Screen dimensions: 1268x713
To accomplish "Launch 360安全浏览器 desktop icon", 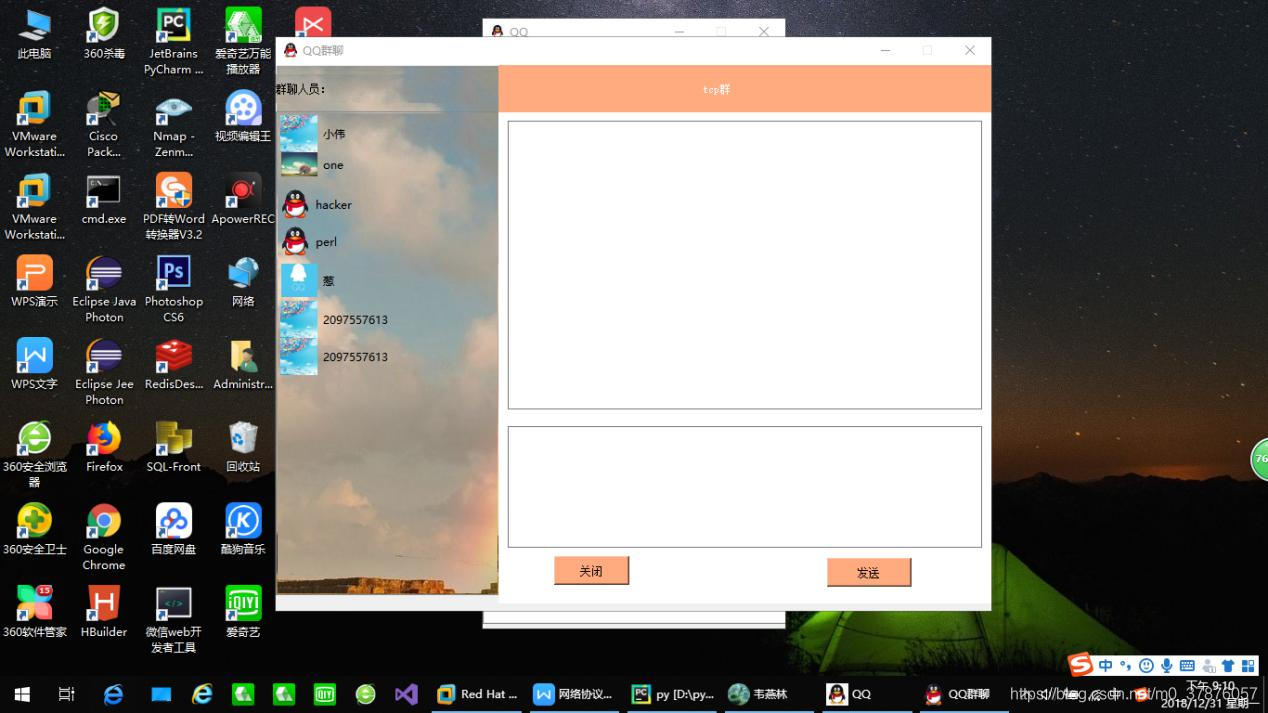I will click(34, 455).
